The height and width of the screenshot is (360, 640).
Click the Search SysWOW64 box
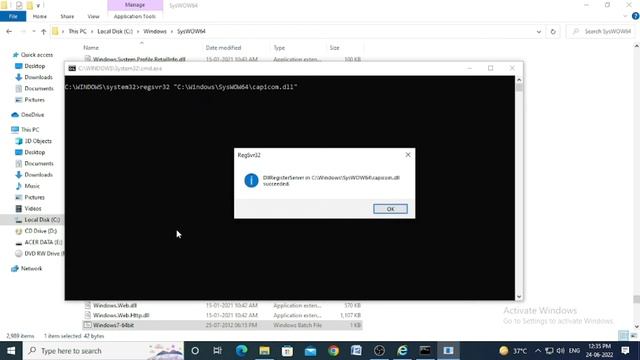point(602,31)
